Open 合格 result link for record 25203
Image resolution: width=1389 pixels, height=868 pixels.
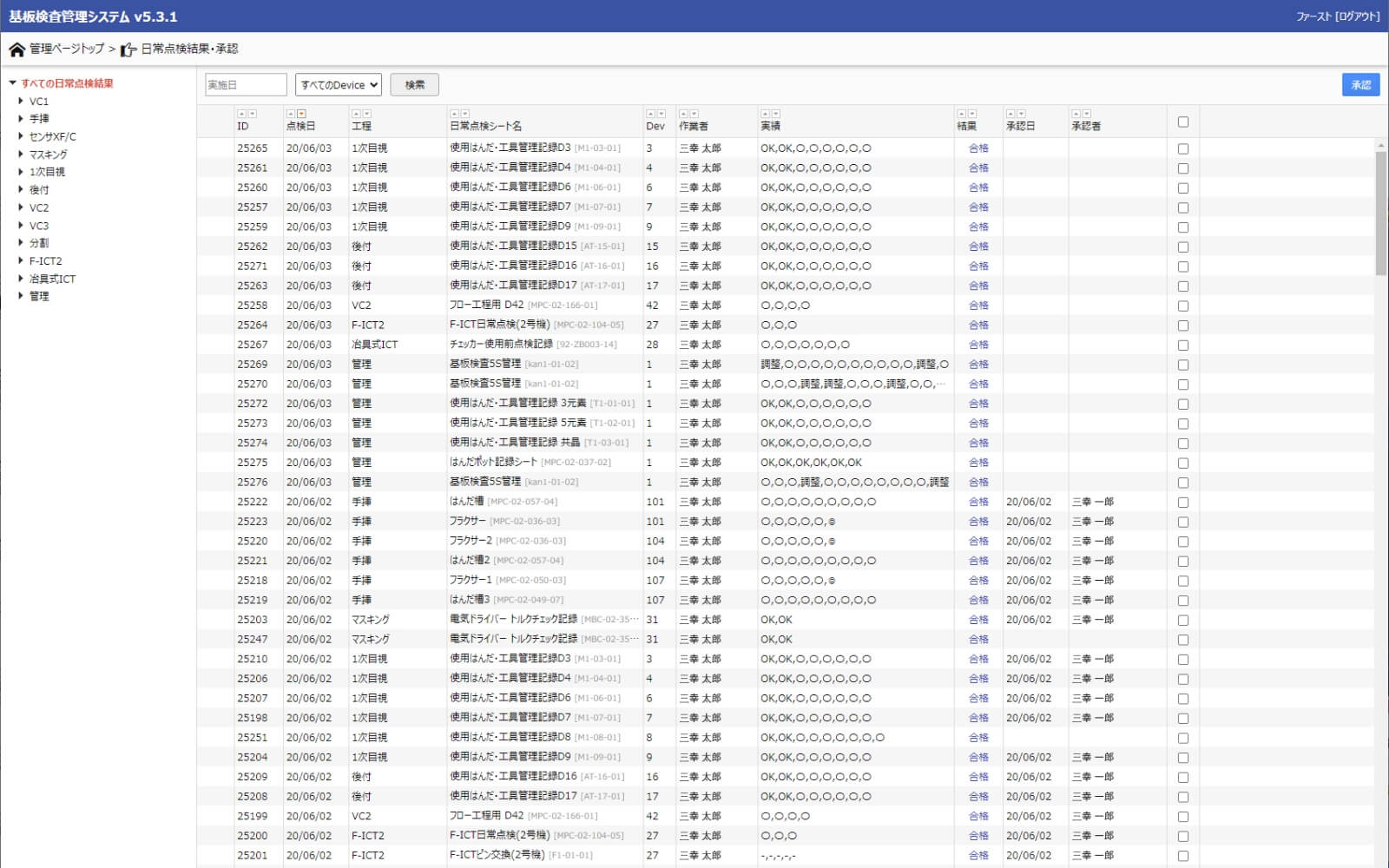point(978,620)
